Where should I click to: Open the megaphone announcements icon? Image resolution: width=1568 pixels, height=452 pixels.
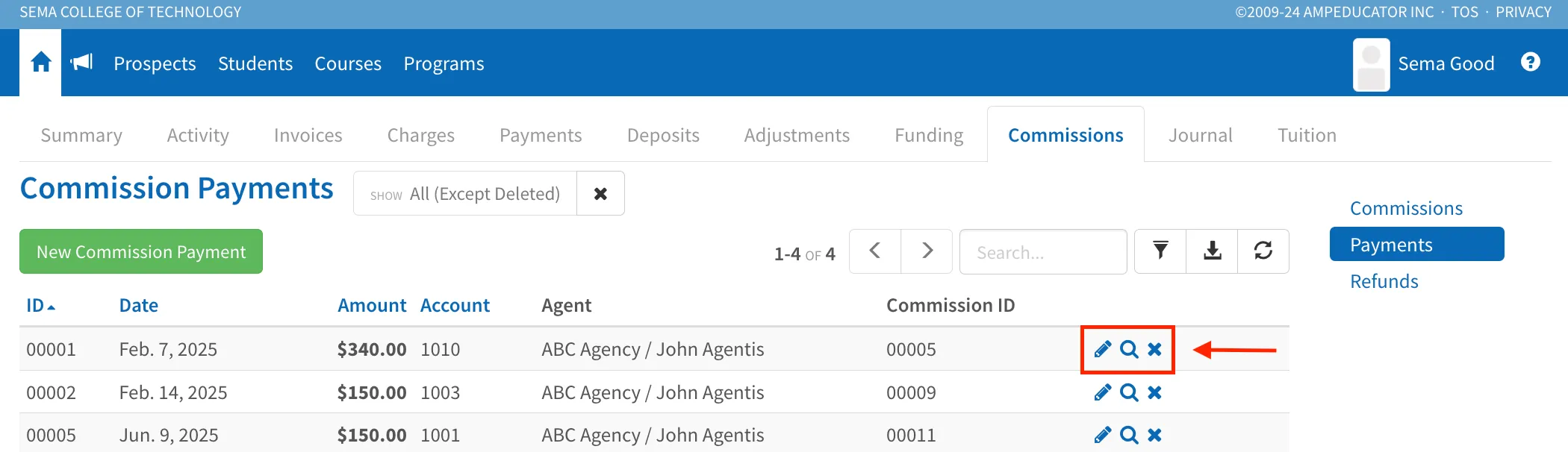(81, 62)
